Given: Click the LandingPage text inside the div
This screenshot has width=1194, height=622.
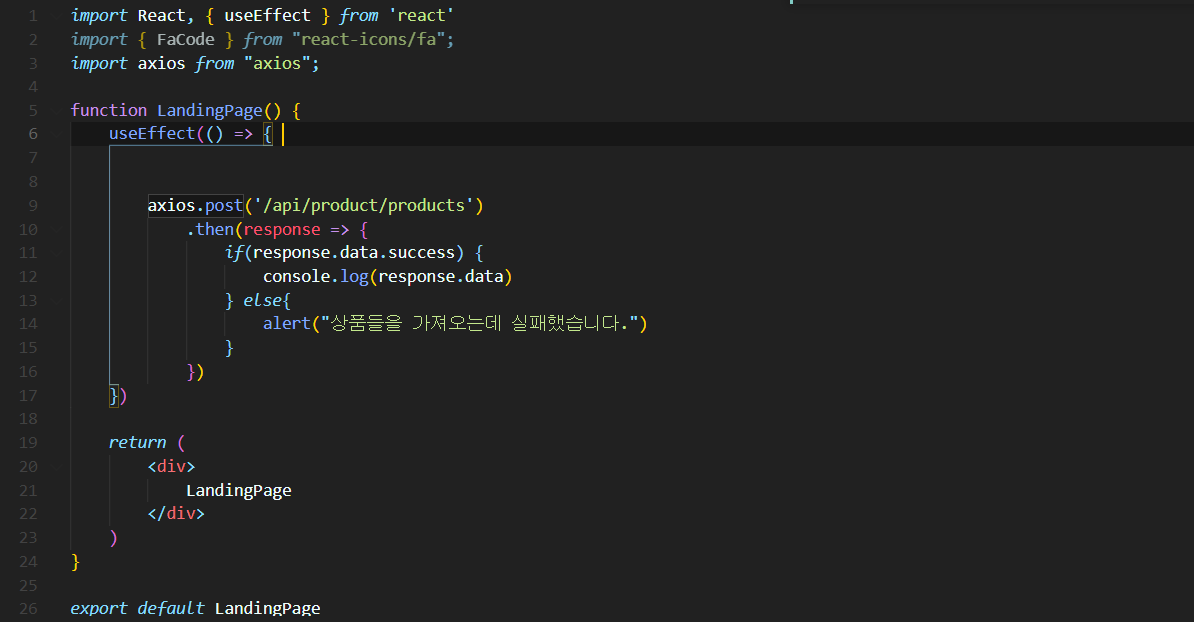Looking at the screenshot, I should coord(238,491).
